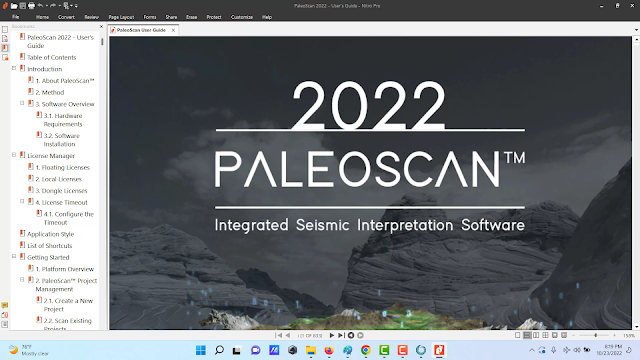
Task: Go to the 2. Method bookmark
Action: click(x=50, y=93)
